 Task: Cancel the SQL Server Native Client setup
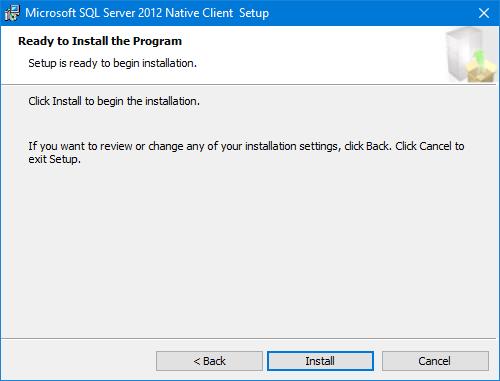click(x=435, y=361)
